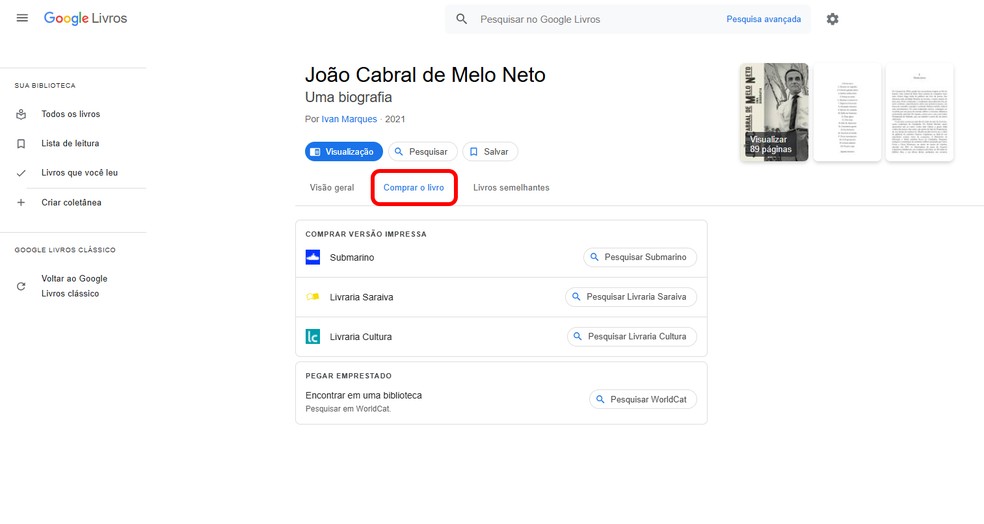Screen dimensions: 984x524
Task: Click the Livraria Cultura store name
Action: tap(361, 337)
